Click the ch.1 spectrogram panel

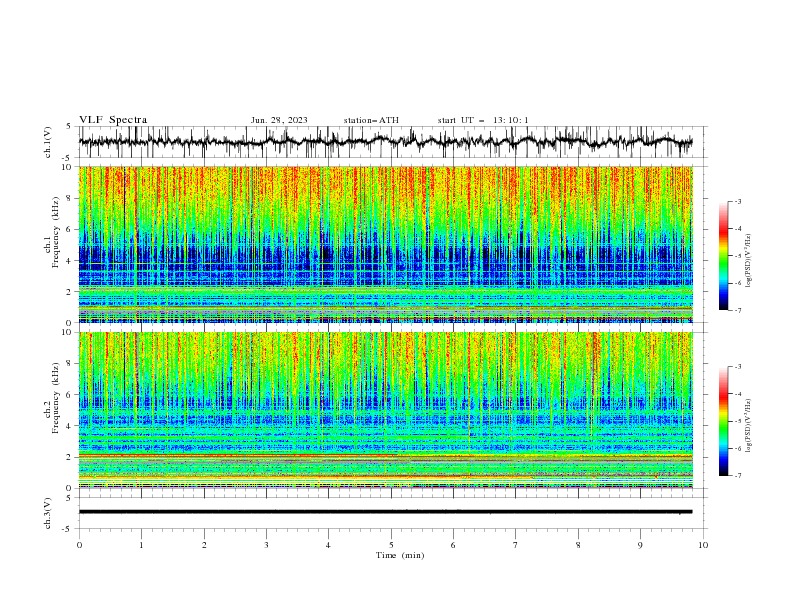coord(385,244)
